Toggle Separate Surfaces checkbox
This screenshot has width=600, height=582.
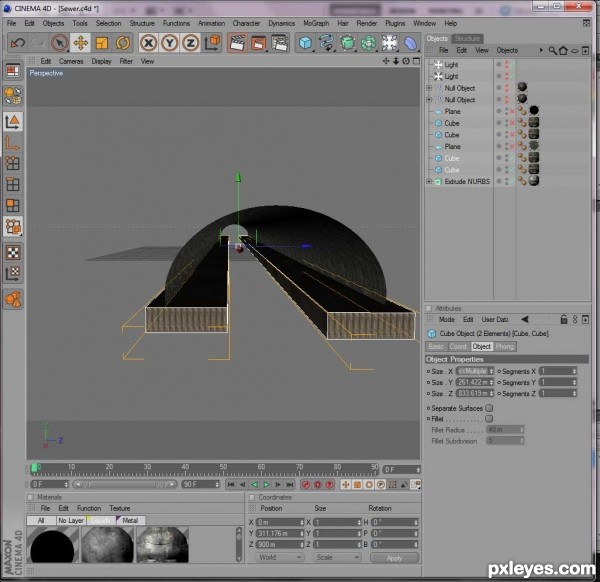(x=489, y=408)
